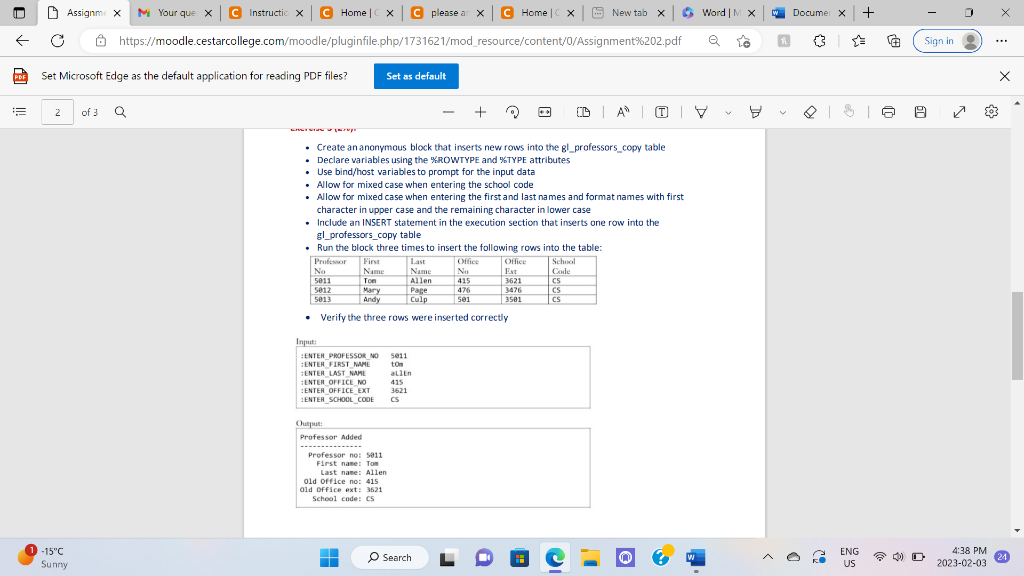Viewport: 1024px width, 576px height.
Task: Select the Add text tool
Action: [x=661, y=111]
